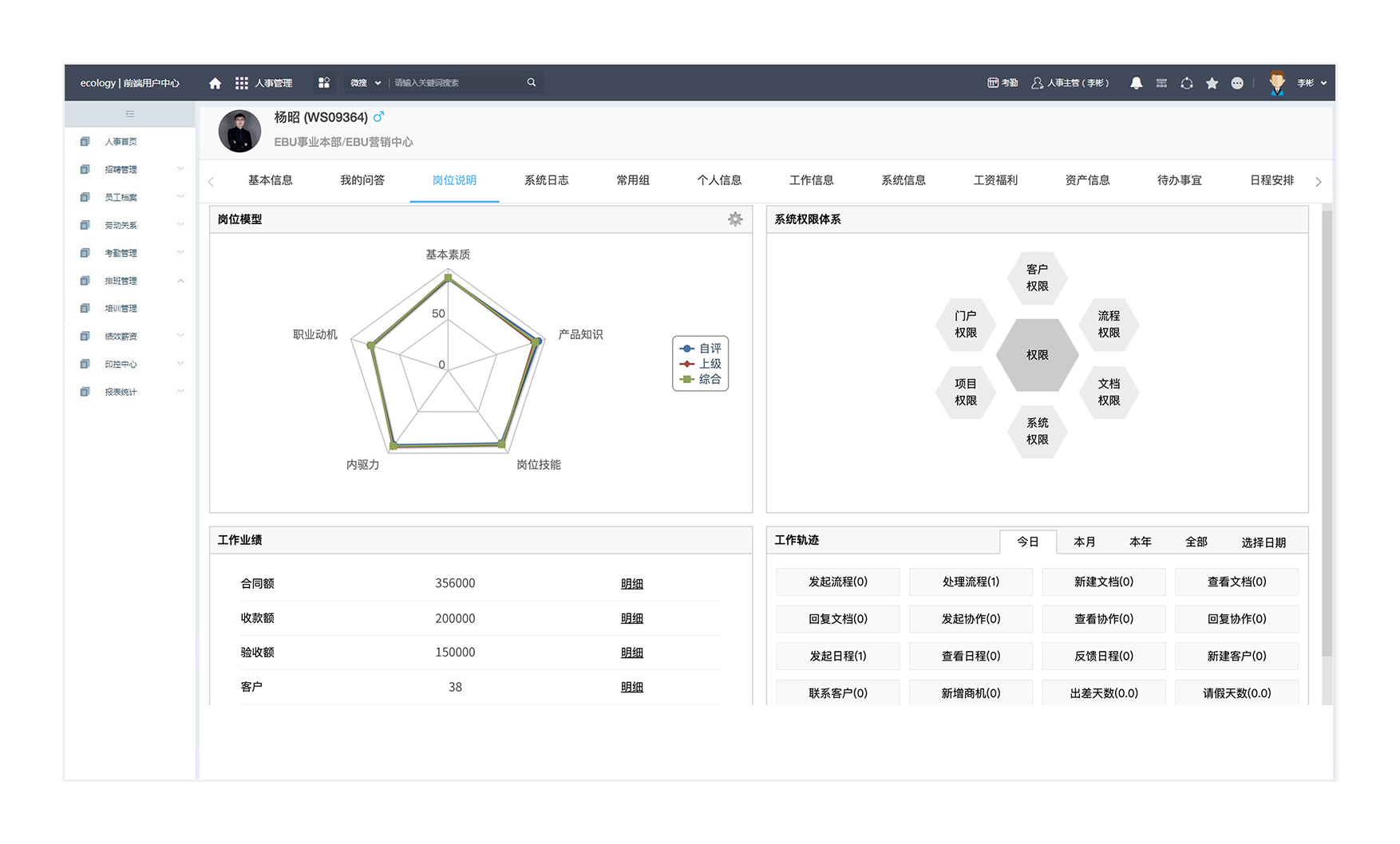Open 明细 link for 合同额

(x=632, y=584)
